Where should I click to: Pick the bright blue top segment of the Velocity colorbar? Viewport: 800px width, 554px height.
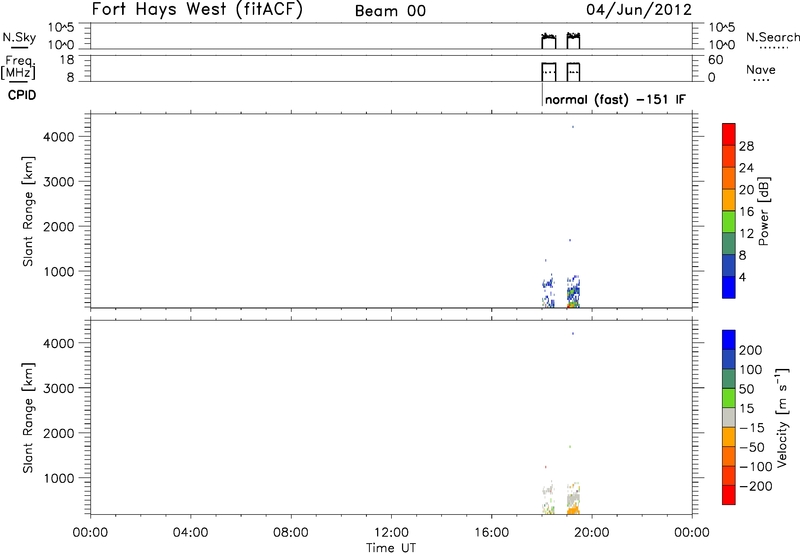[729, 340]
